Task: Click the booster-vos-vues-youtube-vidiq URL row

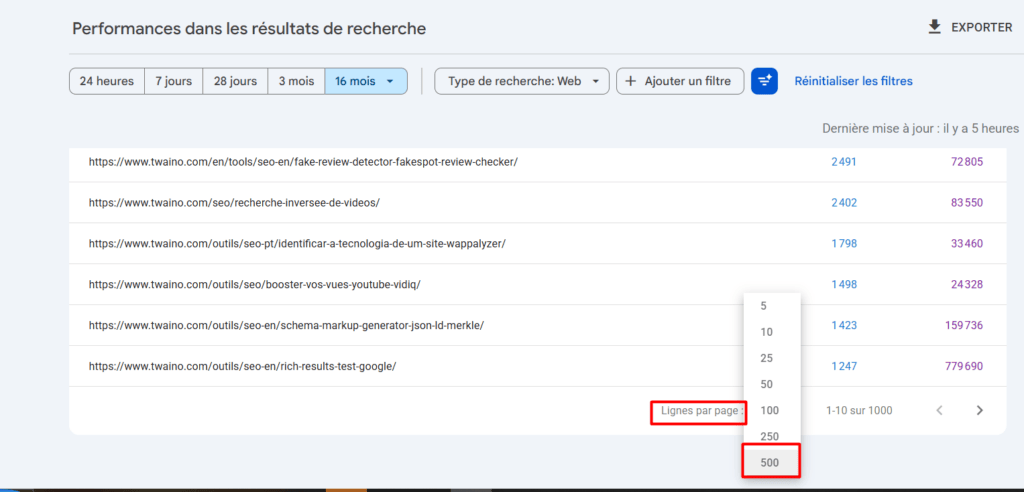Action: (537, 284)
